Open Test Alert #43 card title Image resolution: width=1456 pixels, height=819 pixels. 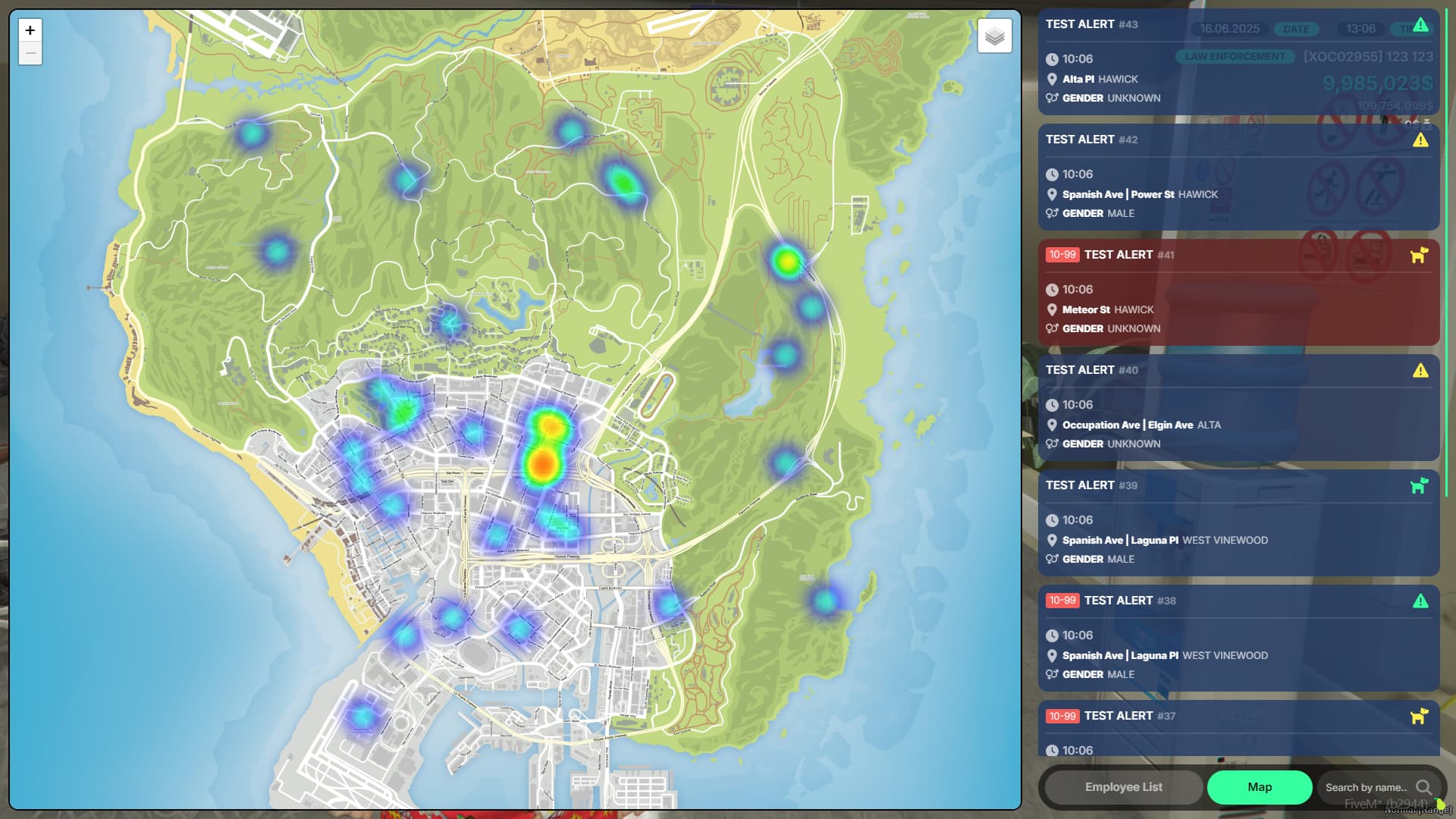click(x=1091, y=24)
